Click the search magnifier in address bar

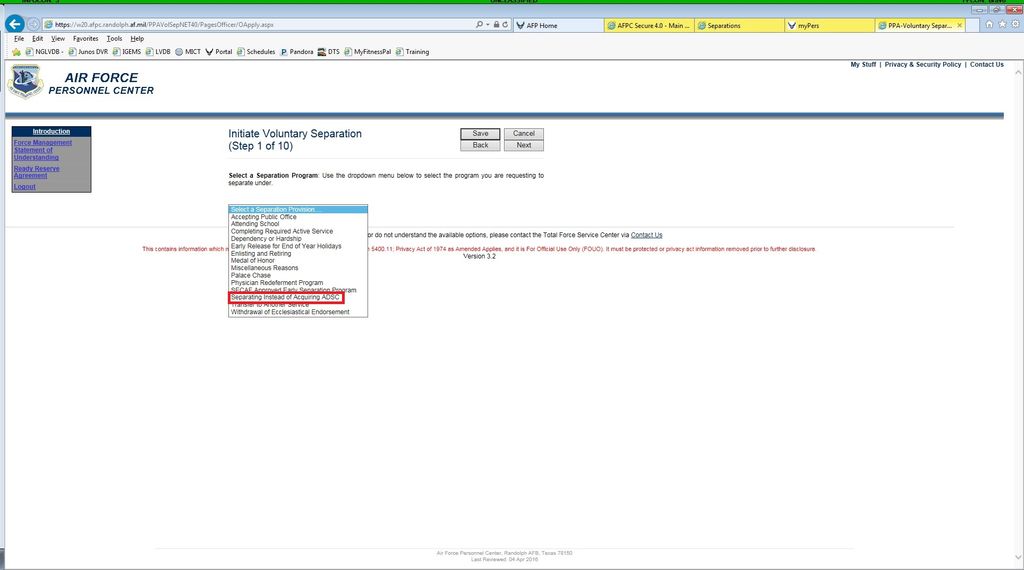pos(479,25)
